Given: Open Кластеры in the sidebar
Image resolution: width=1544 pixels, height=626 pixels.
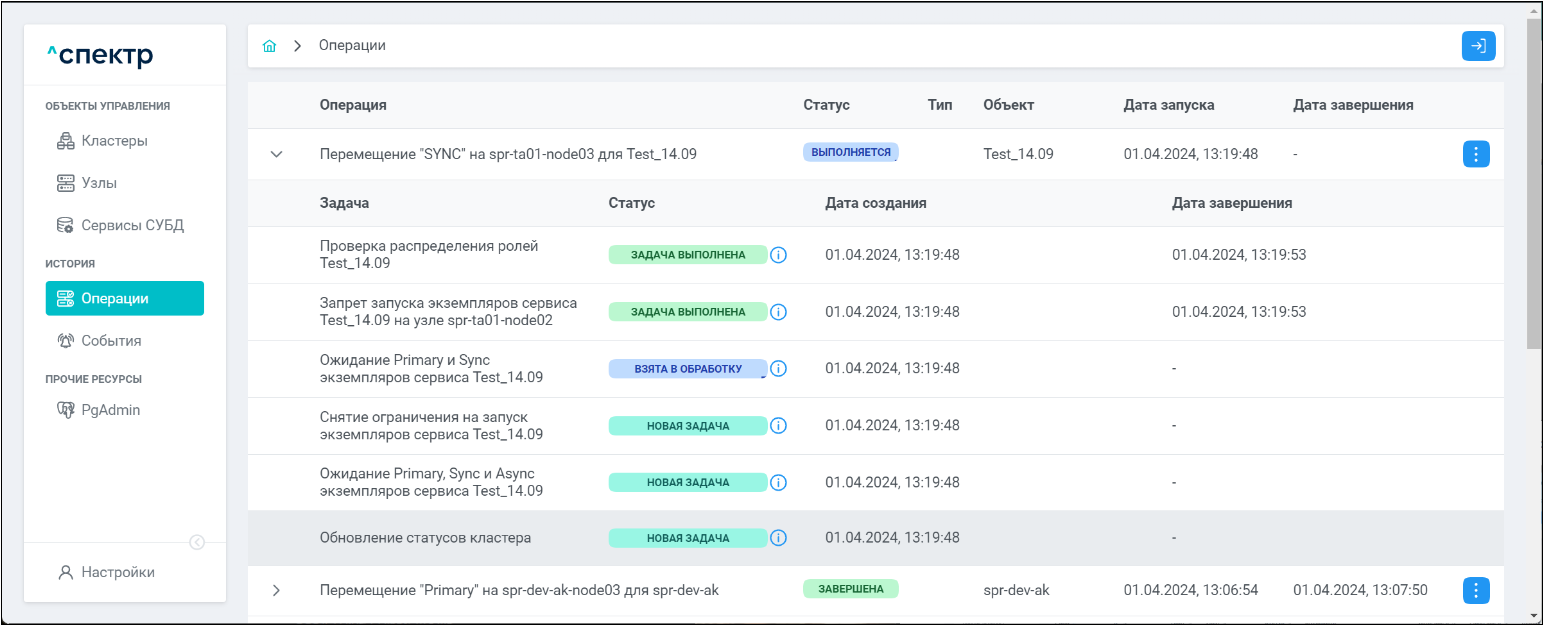Looking at the screenshot, I should click(x=114, y=141).
